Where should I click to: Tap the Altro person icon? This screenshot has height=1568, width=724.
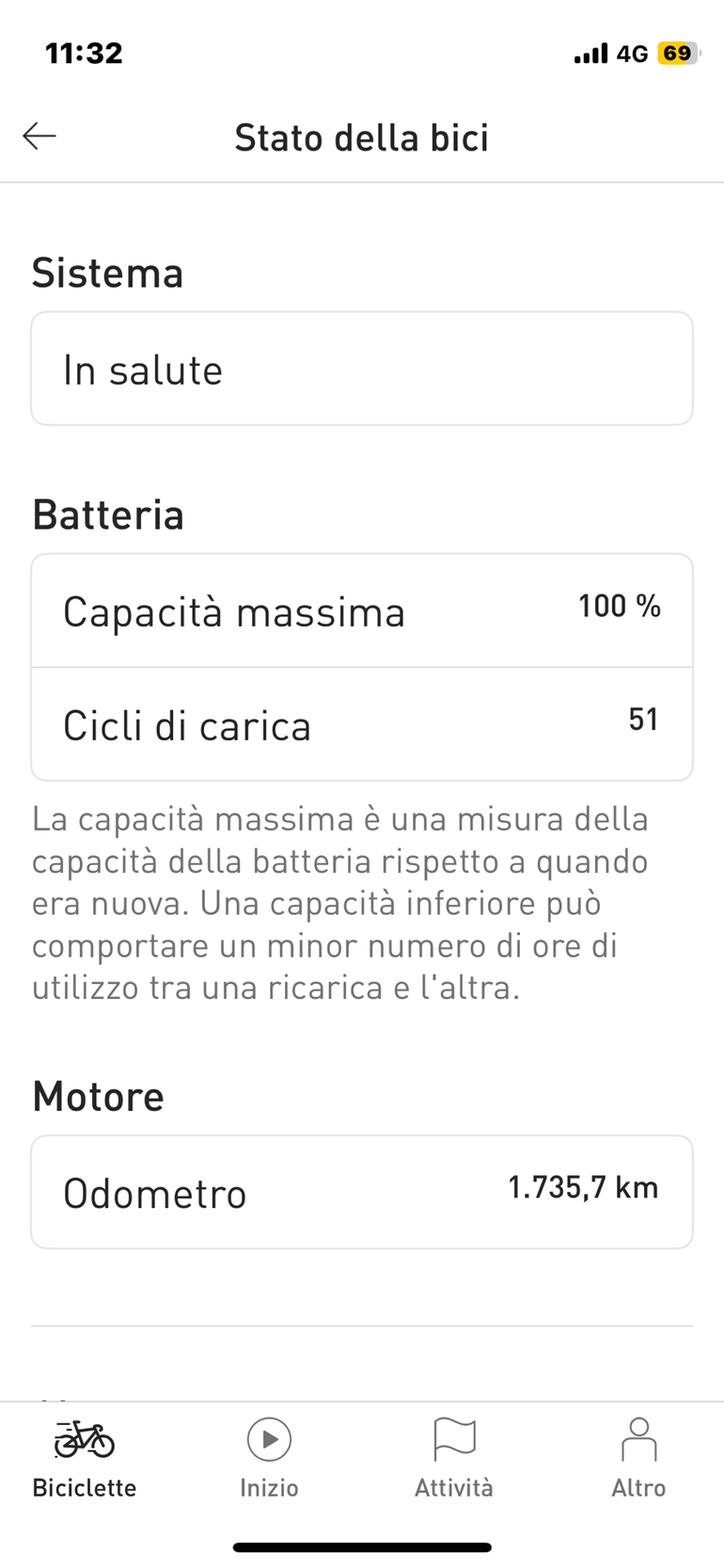point(638,1439)
